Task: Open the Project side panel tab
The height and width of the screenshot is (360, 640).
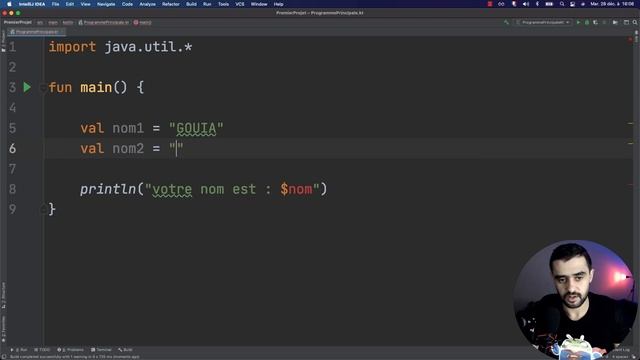Action: click(3, 41)
